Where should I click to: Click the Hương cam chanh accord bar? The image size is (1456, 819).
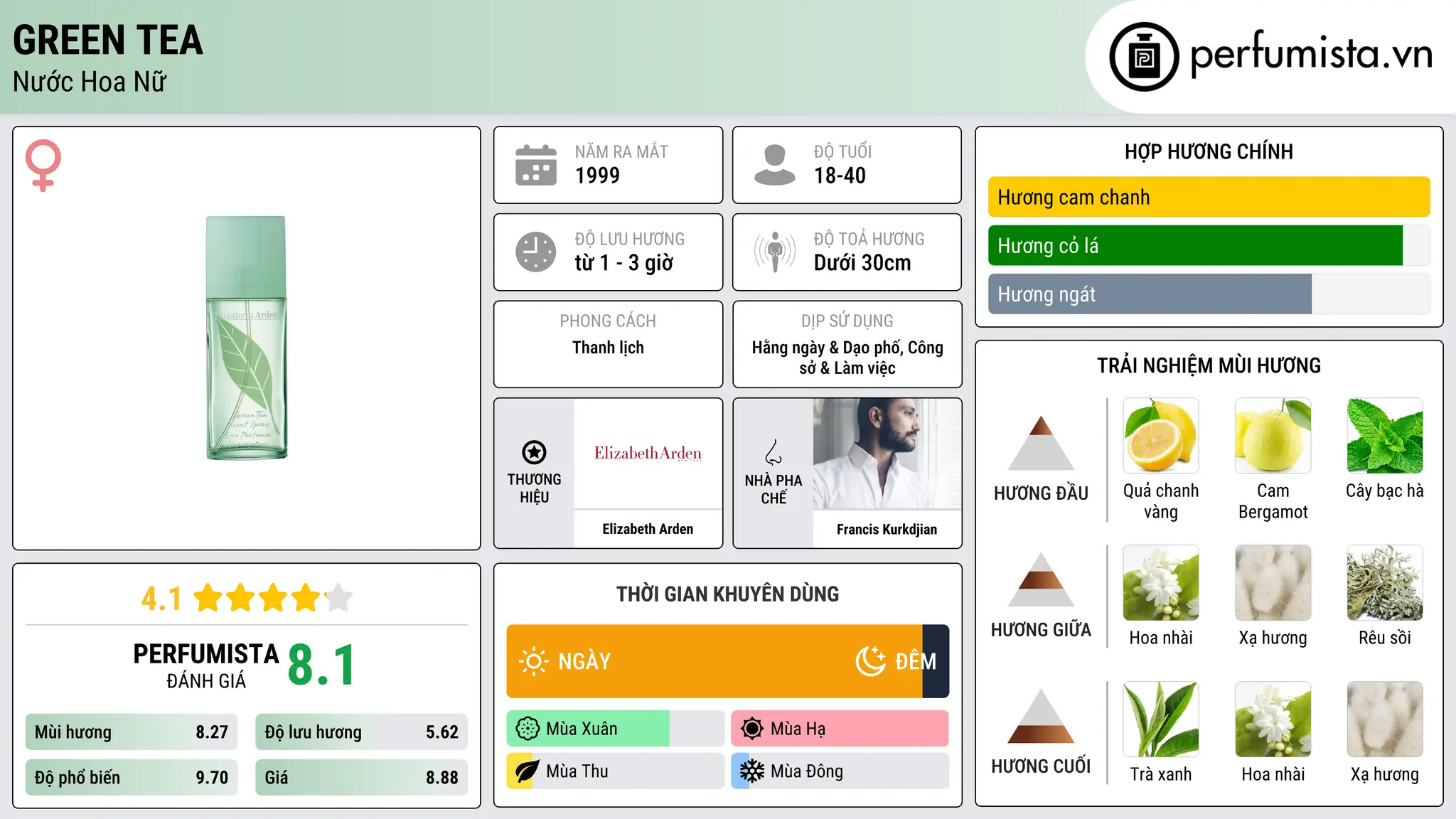[x=1209, y=197]
